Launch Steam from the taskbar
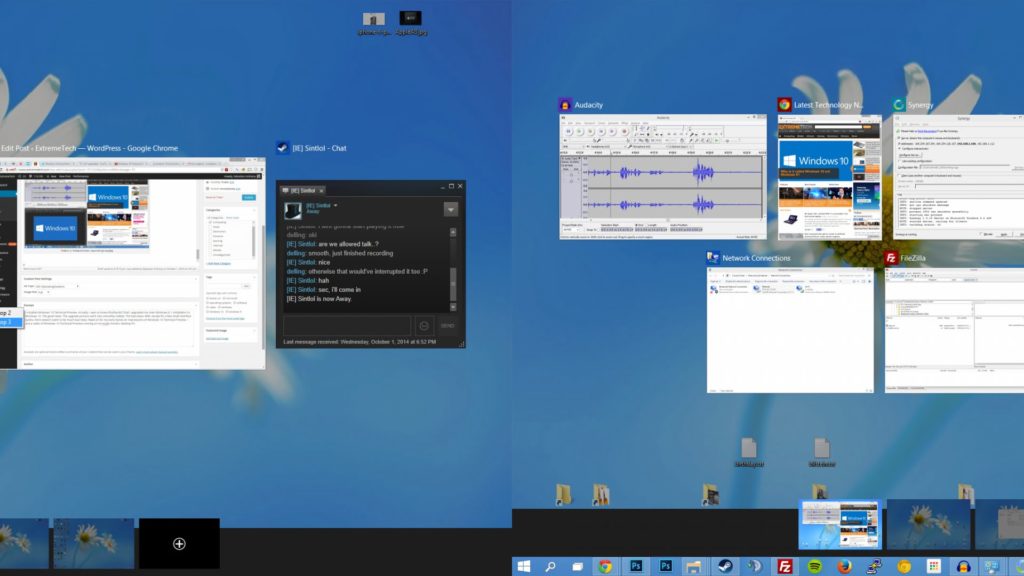Viewport: 1024px width, 576px height. pyautogui.click(x=723, y=565)
